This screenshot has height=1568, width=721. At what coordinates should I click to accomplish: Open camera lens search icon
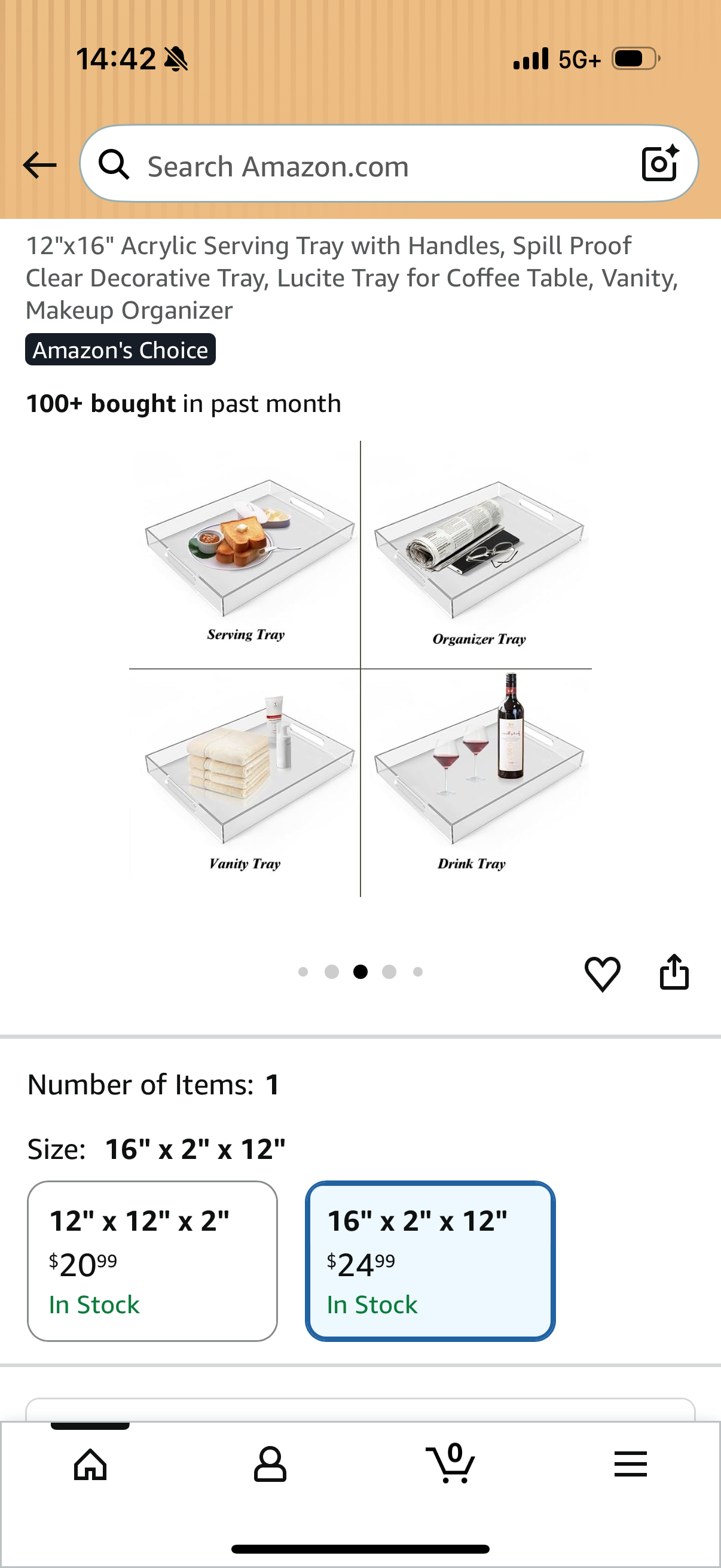[x=660, y=163]
